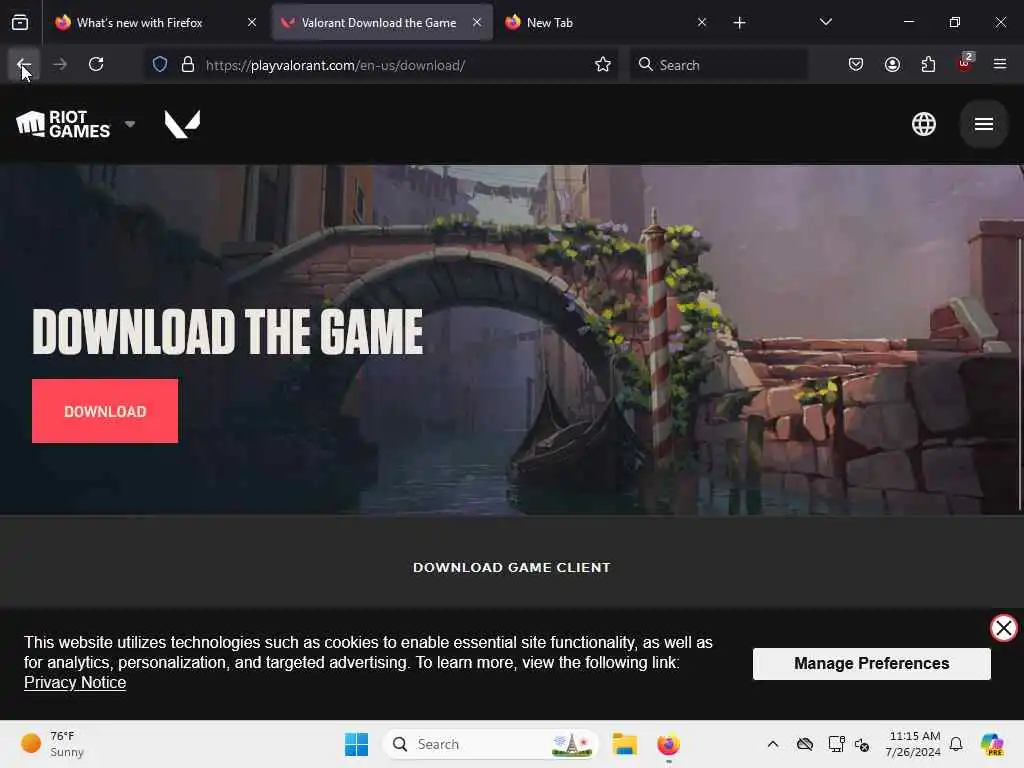Screen dimensions: 1024x768
Task: Click the muted volume tray icon
Action: (x=862, y=744)
